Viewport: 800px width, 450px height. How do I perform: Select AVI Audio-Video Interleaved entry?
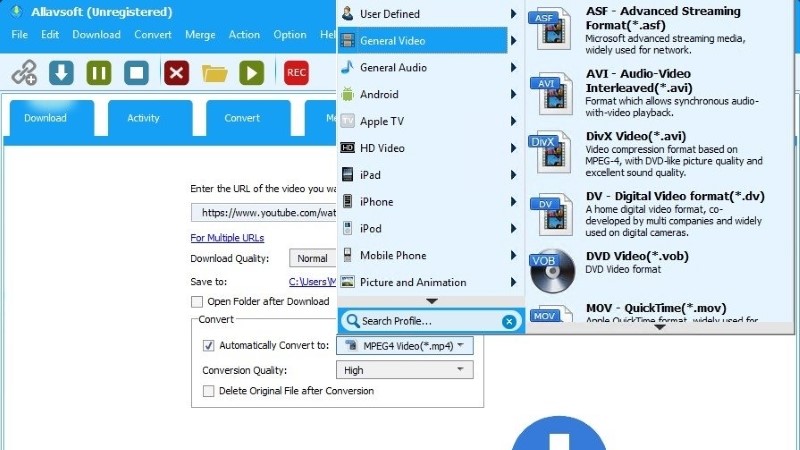click(x=659, y=93)
